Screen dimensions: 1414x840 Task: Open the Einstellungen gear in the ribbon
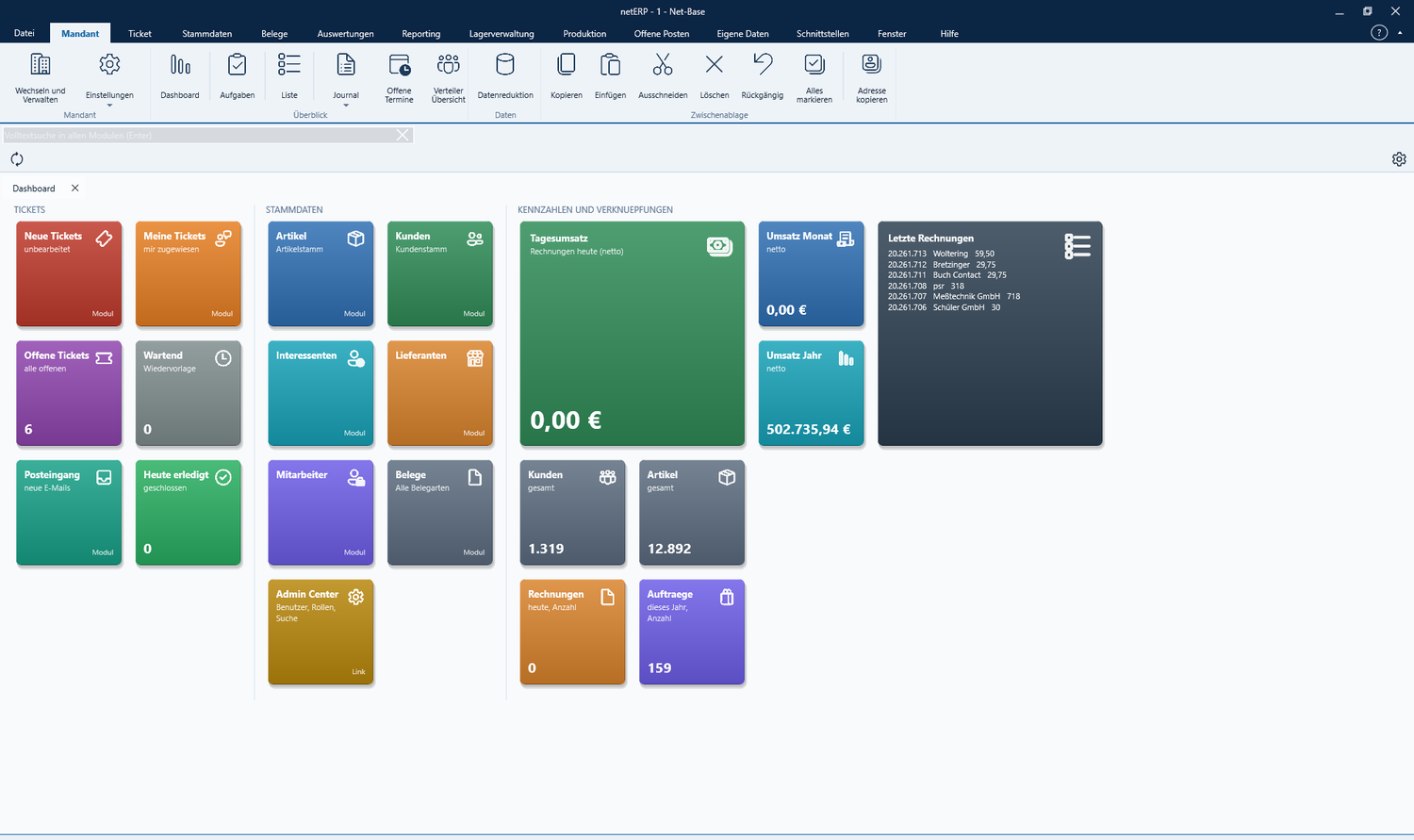click(109, 65)
